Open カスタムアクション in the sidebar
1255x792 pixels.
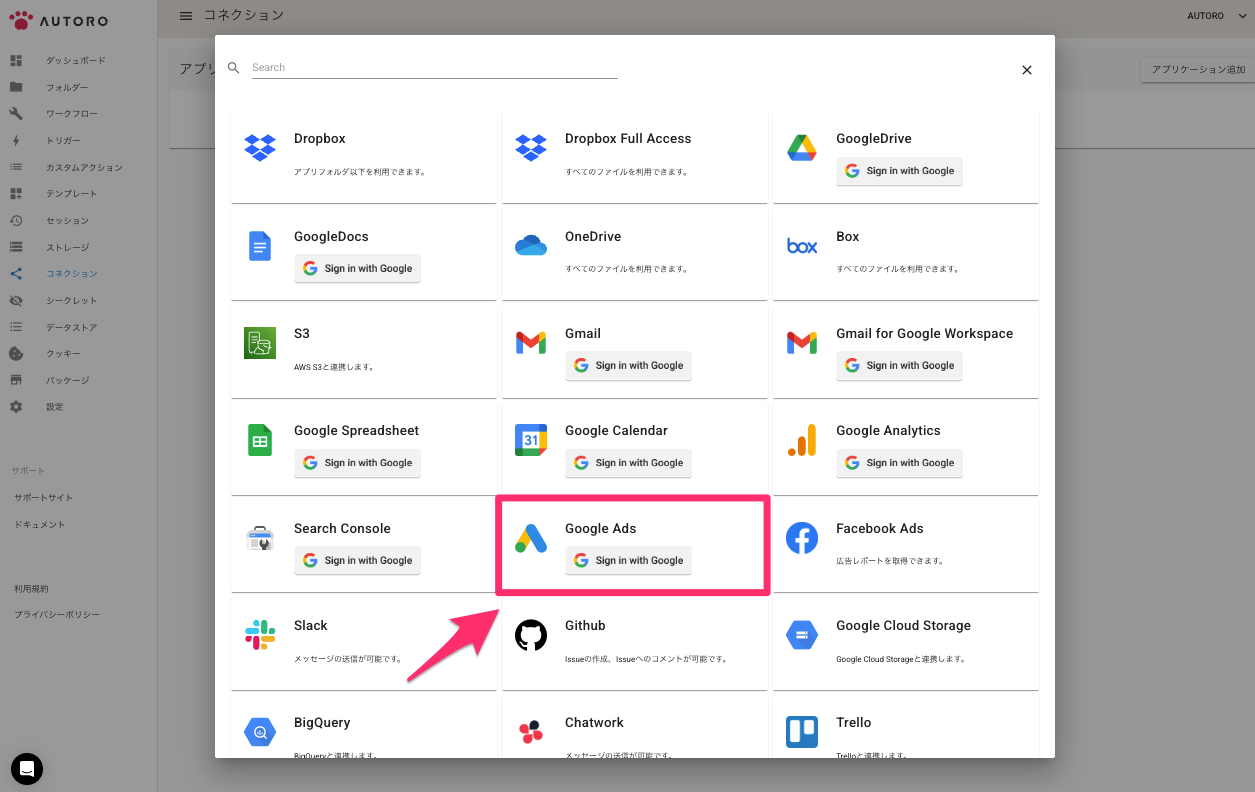84,168
